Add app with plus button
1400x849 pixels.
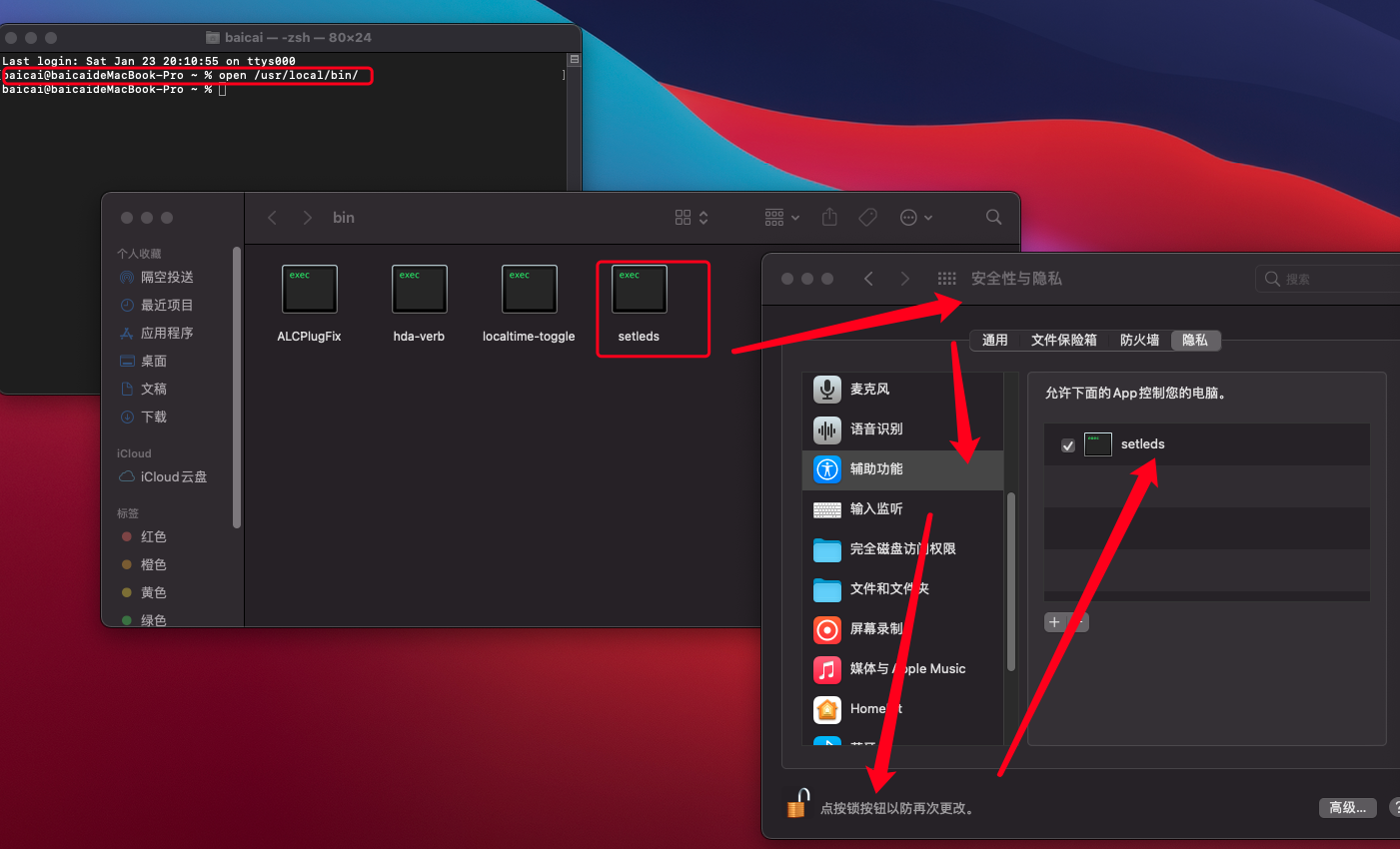pyautogui.click(x=1054, y=622)
